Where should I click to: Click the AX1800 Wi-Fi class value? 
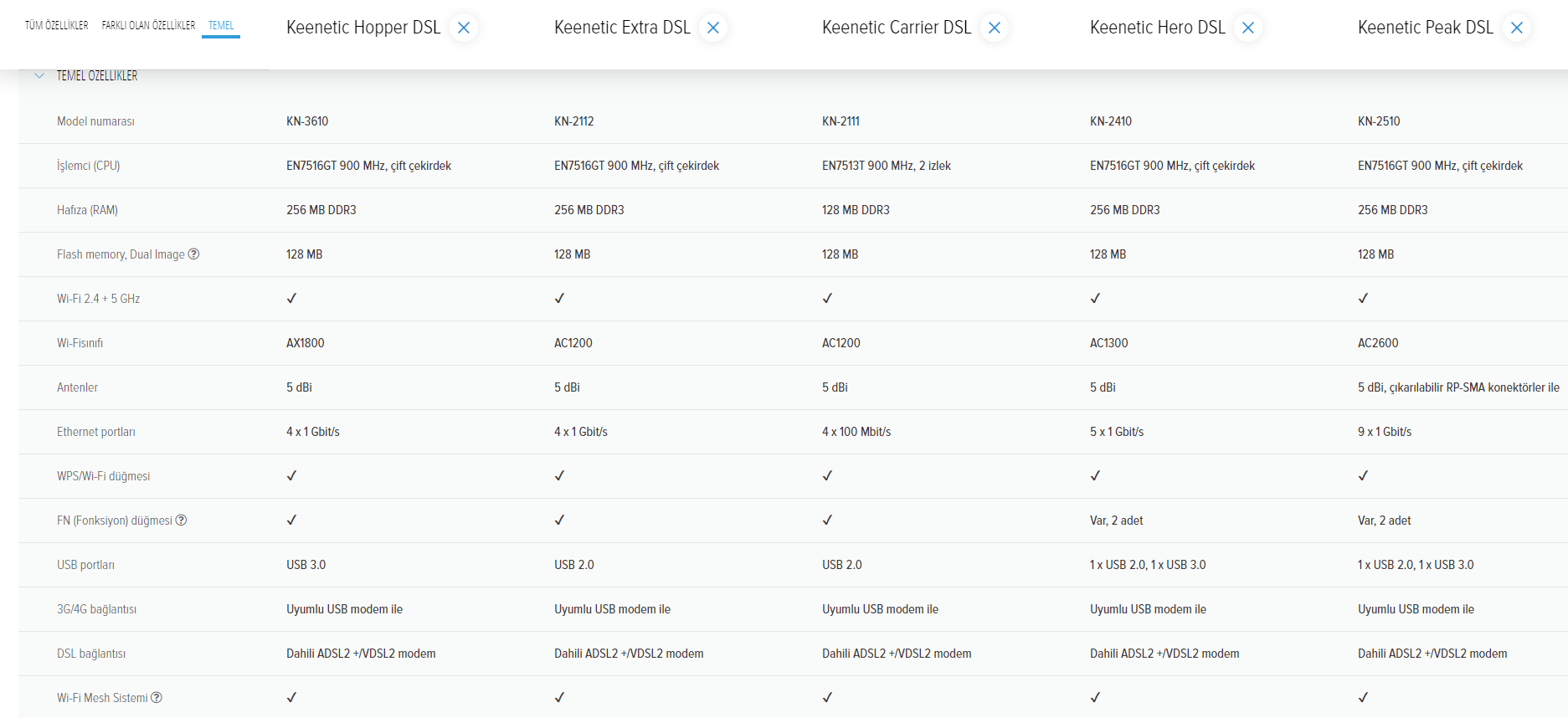click(306, 343)
